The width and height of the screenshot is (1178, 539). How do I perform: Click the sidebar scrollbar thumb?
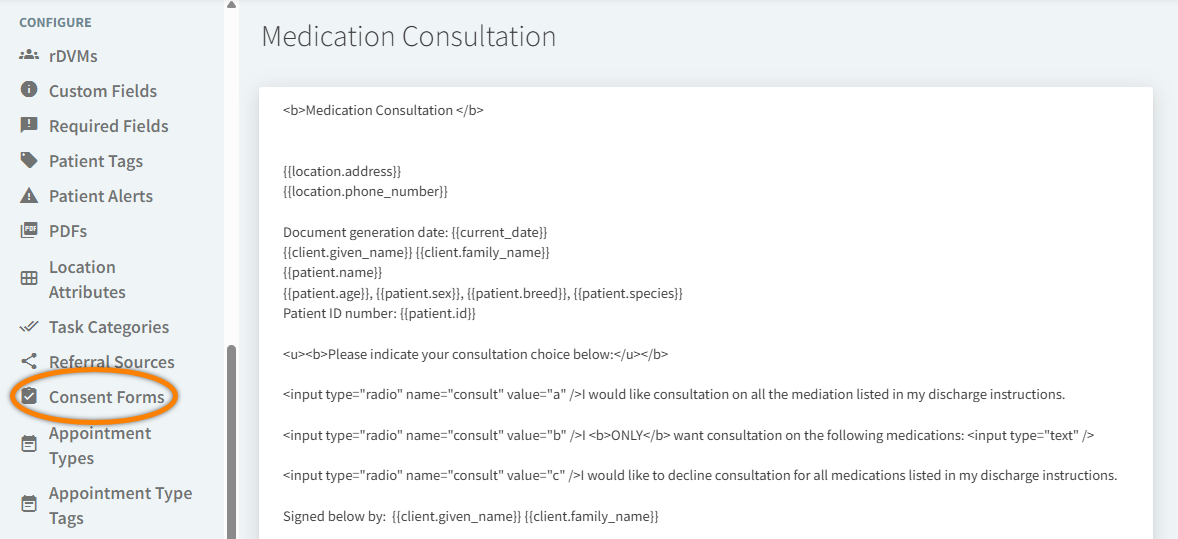point(232,440)
